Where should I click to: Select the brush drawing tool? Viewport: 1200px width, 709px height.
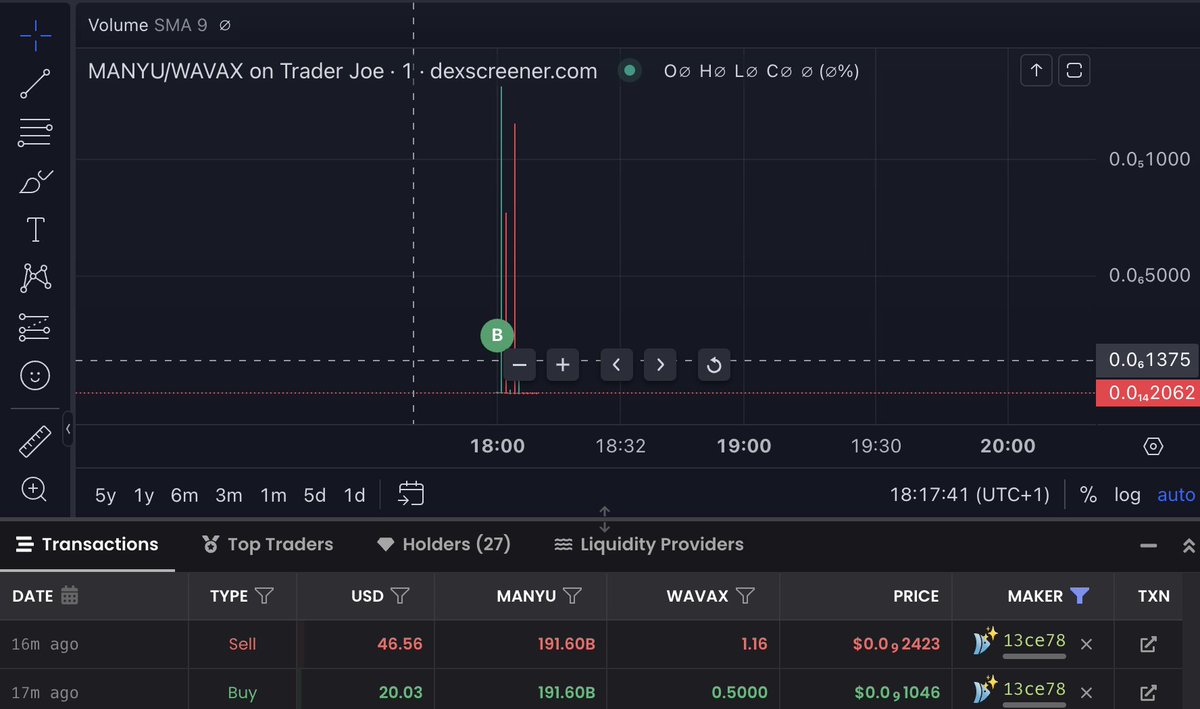[35, 182]
